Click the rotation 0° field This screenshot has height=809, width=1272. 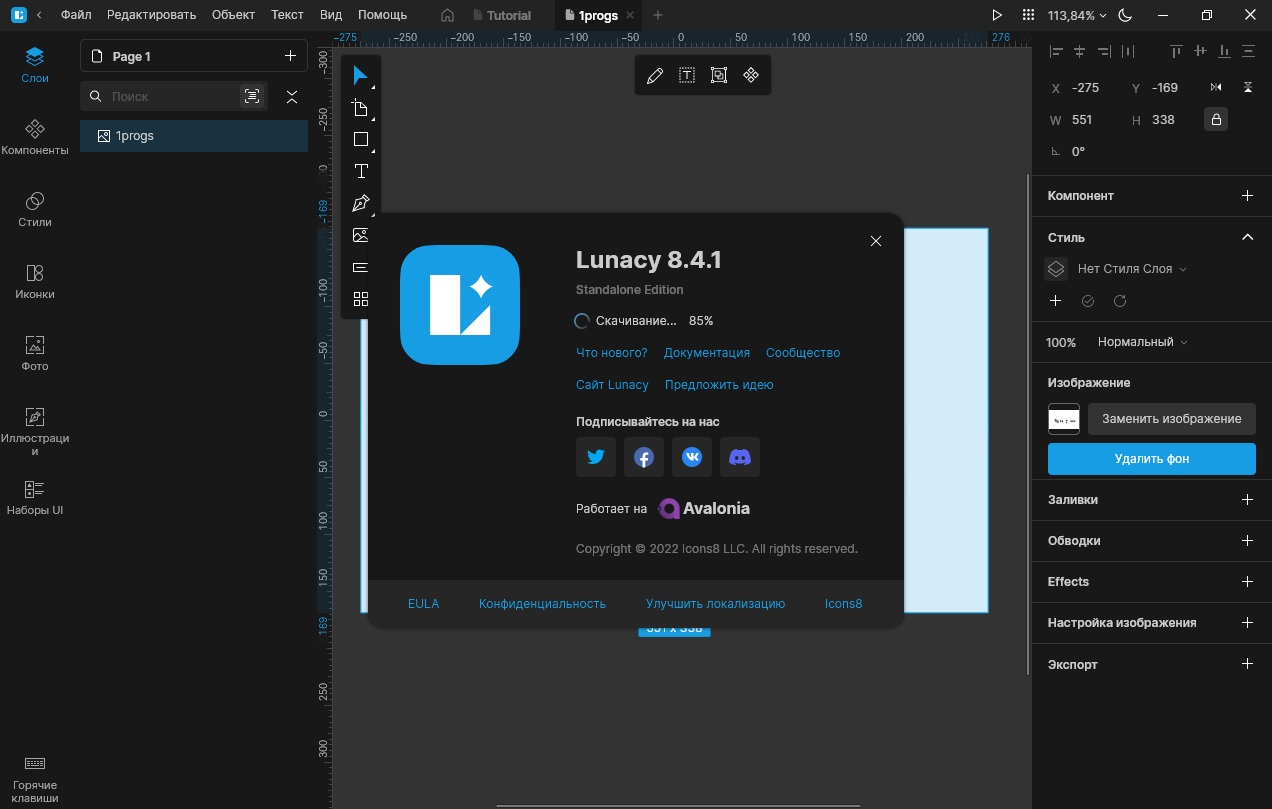tap(1078, 152)
